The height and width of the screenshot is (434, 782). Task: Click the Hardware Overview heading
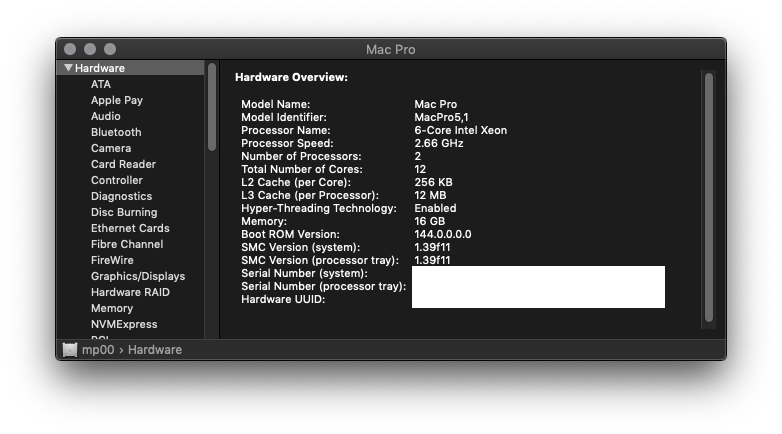(x=291, y=77)
